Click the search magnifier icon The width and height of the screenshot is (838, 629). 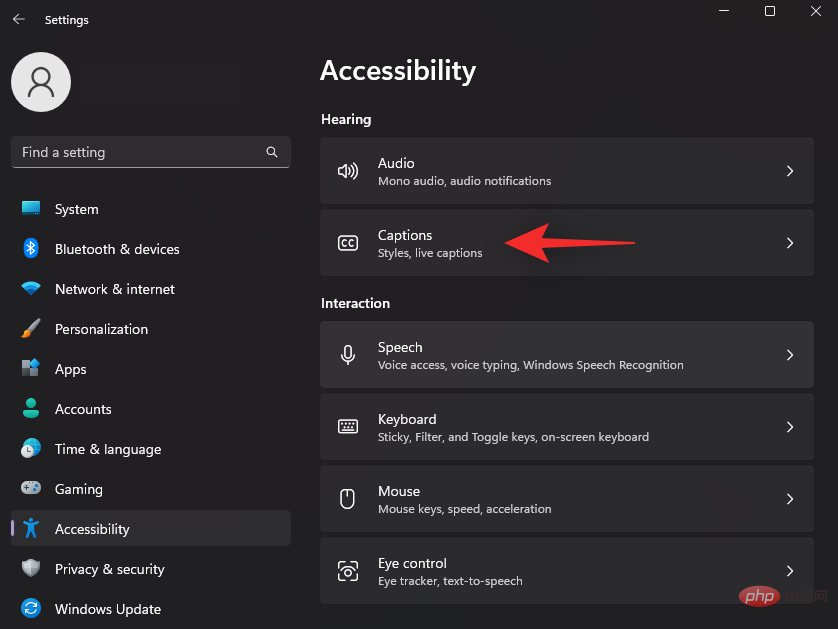click(271, 152)
